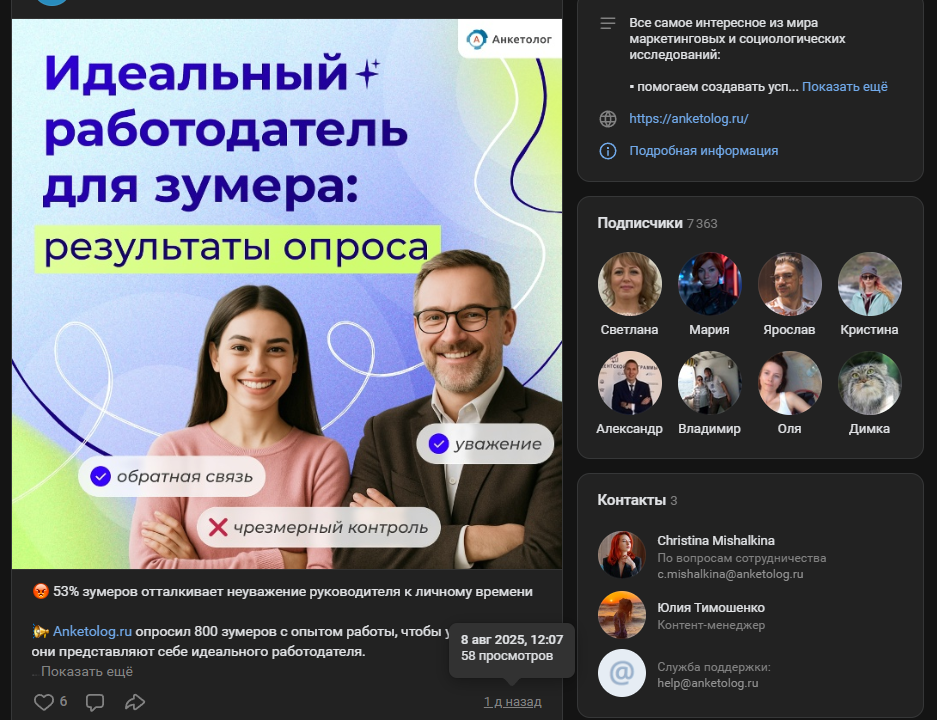
Task: Click support email help@anketolog.ru
Action: tap(708, 683)
